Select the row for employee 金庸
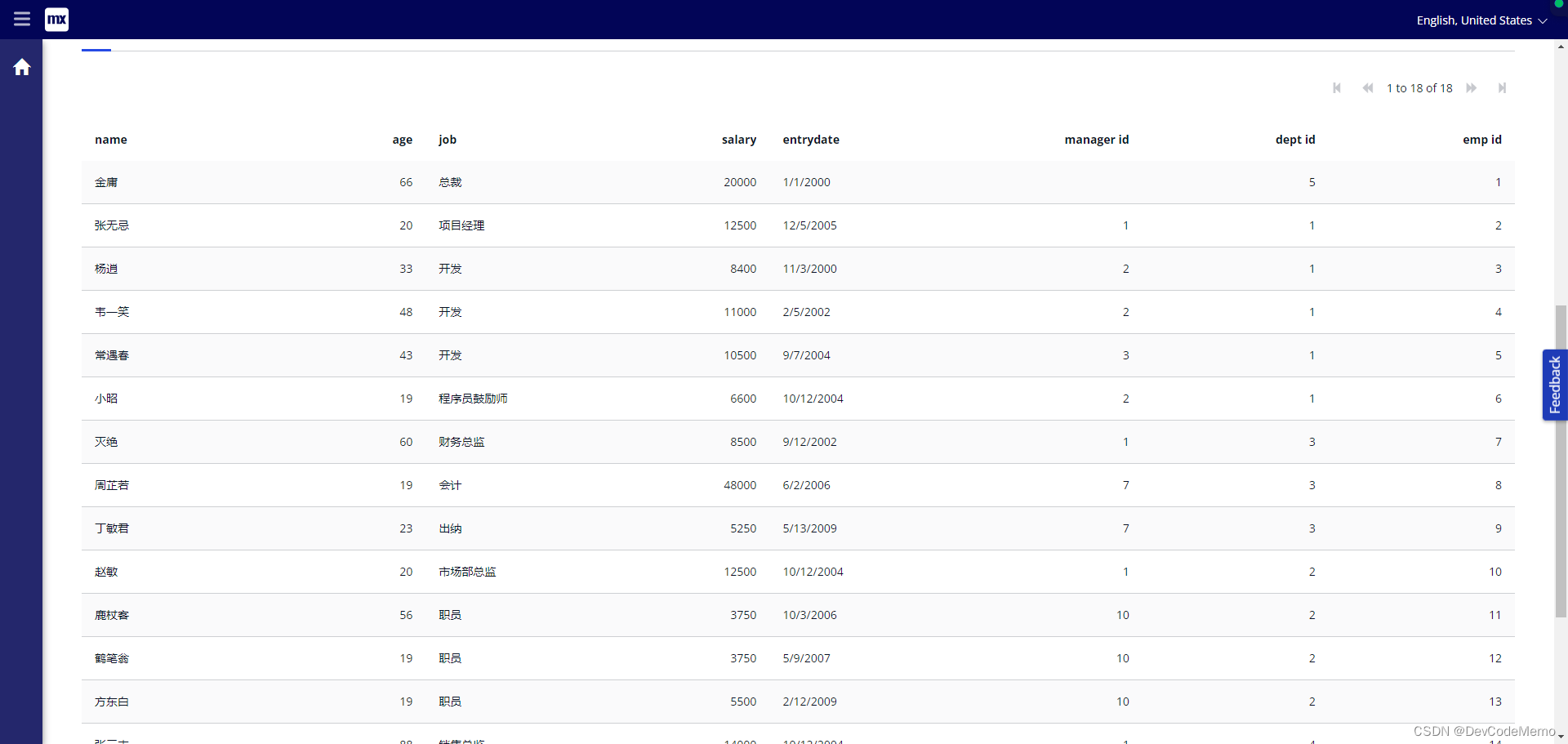1568x744 pixels. 490,182
